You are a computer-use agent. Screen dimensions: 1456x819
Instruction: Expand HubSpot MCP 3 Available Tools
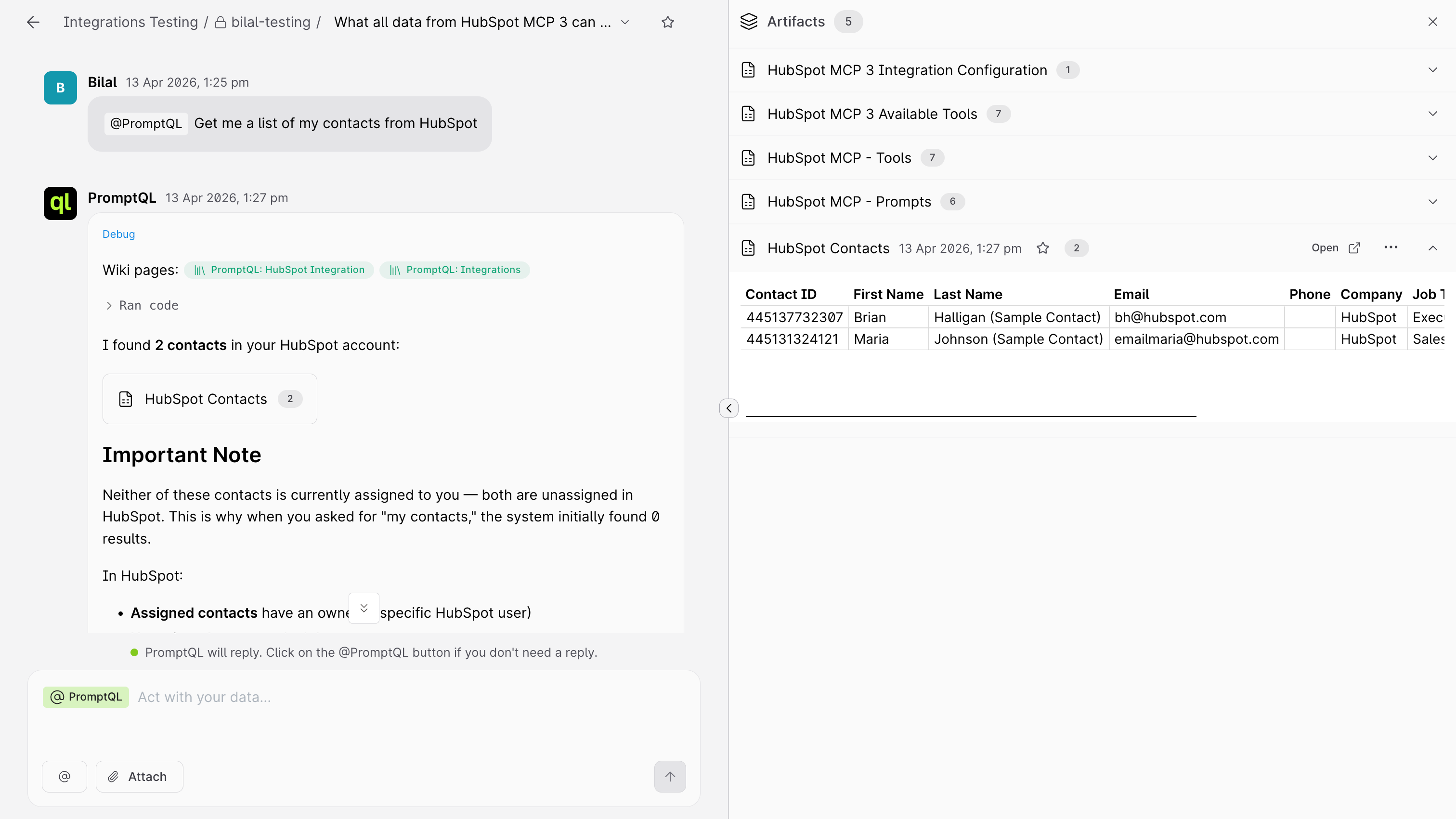[1433, 114]
